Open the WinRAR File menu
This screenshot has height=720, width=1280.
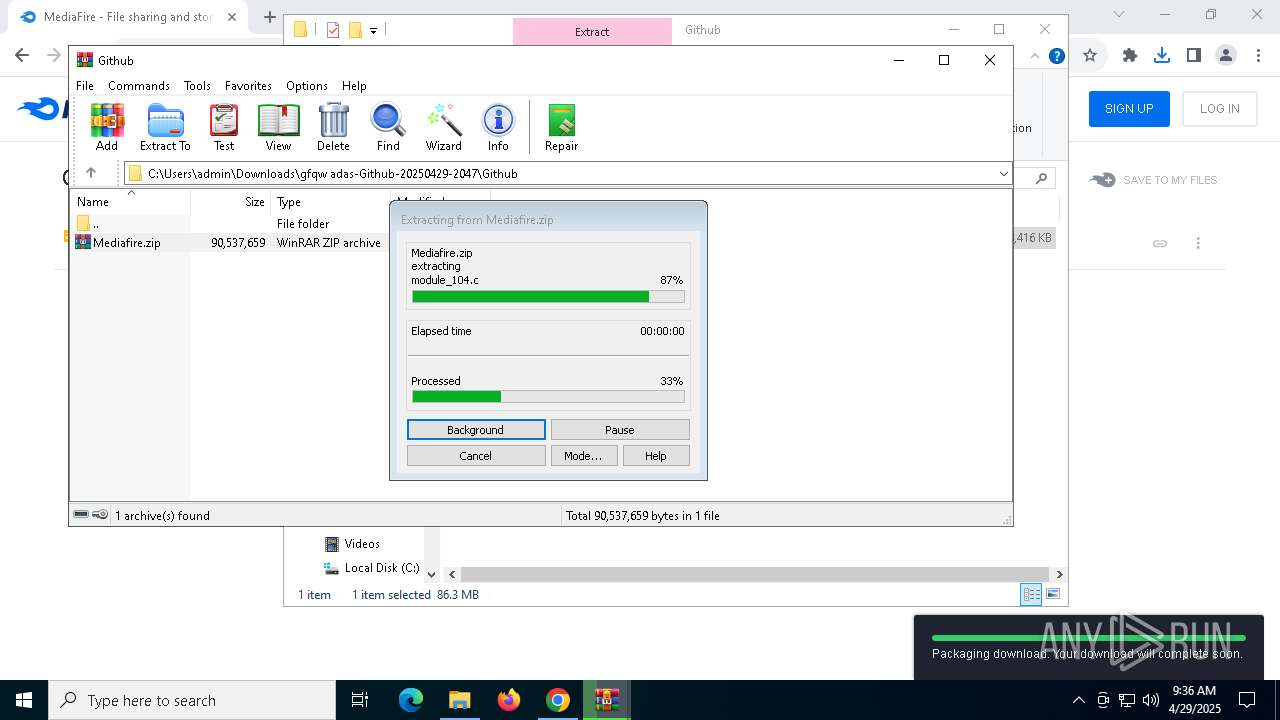point(85,86)
